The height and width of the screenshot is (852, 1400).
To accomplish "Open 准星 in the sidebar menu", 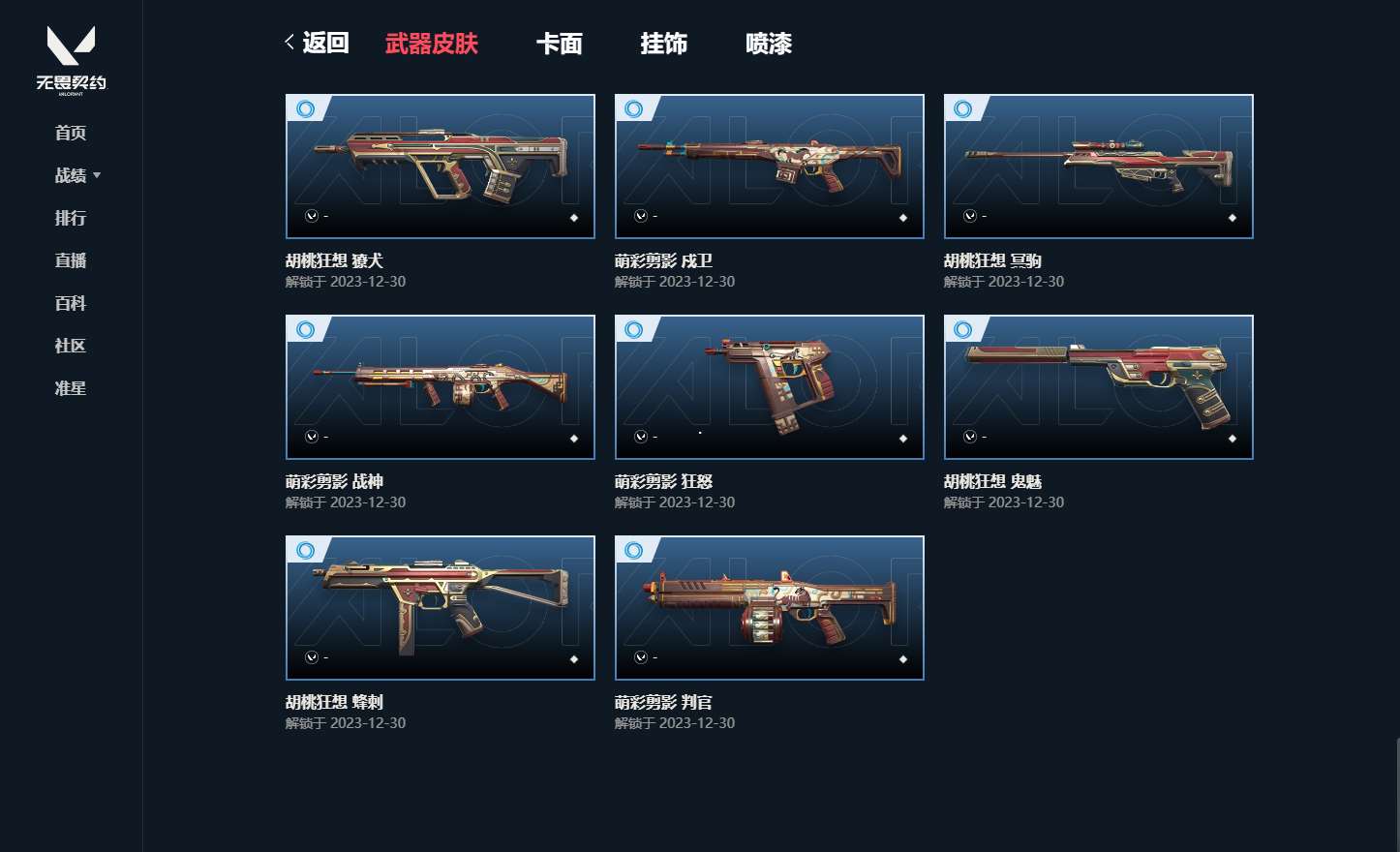I will [71, 388].
